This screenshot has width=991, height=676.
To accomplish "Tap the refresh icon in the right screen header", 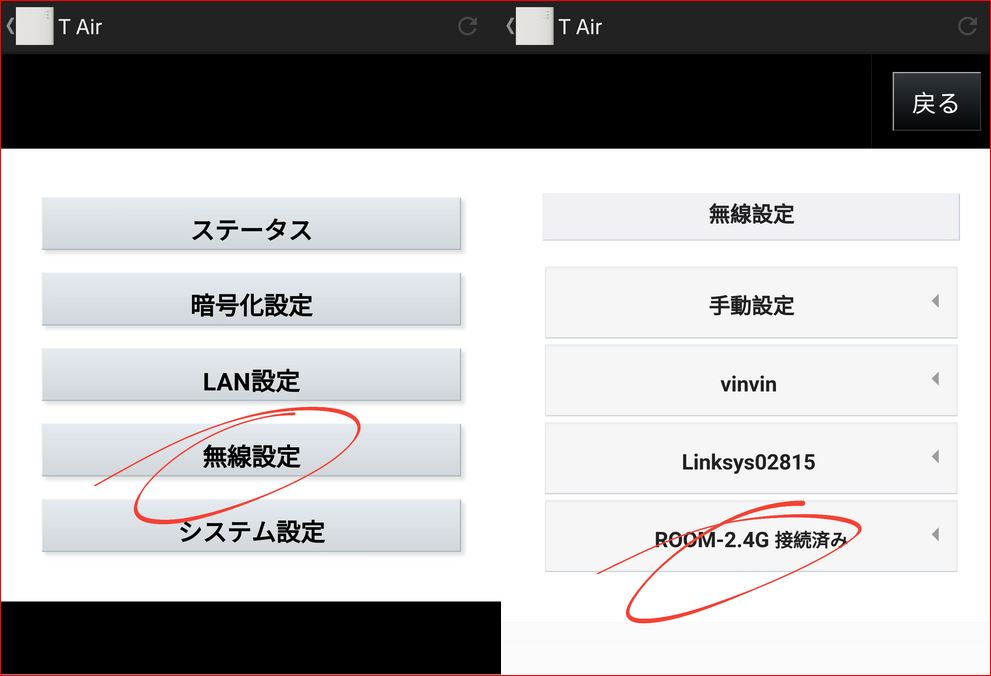I will 967,26.
